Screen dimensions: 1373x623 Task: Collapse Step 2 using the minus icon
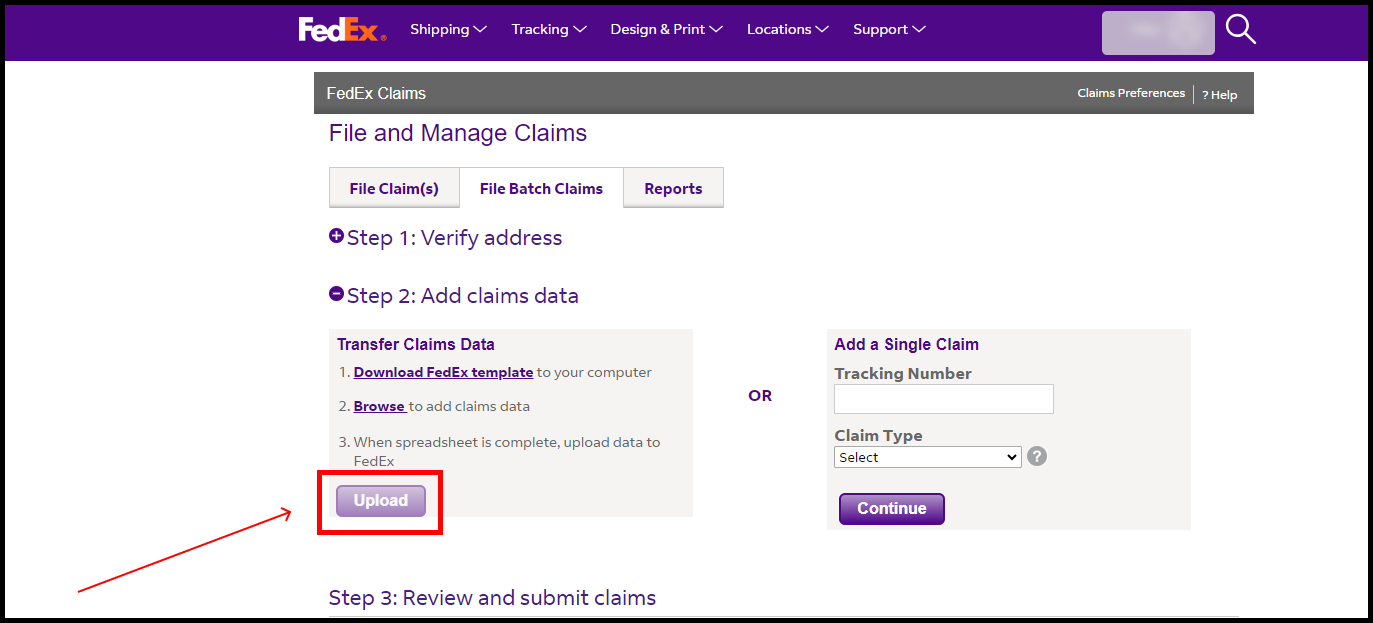tap(336, 293)
